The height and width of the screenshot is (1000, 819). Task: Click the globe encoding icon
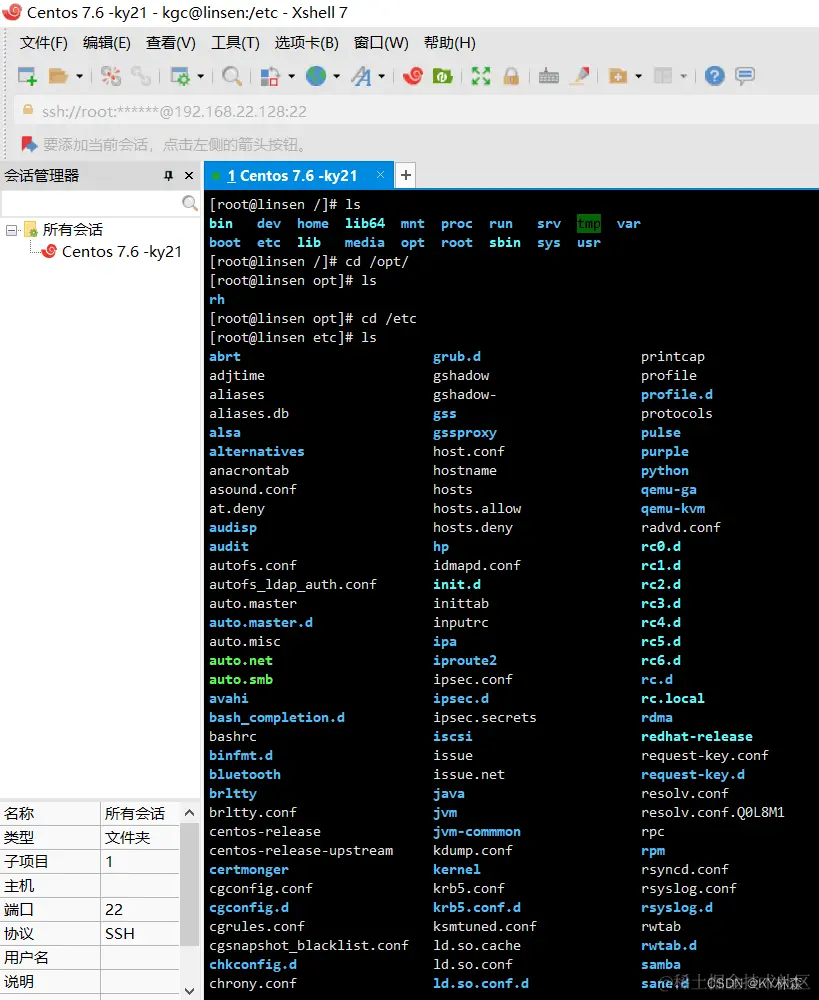tap(316, 76)
